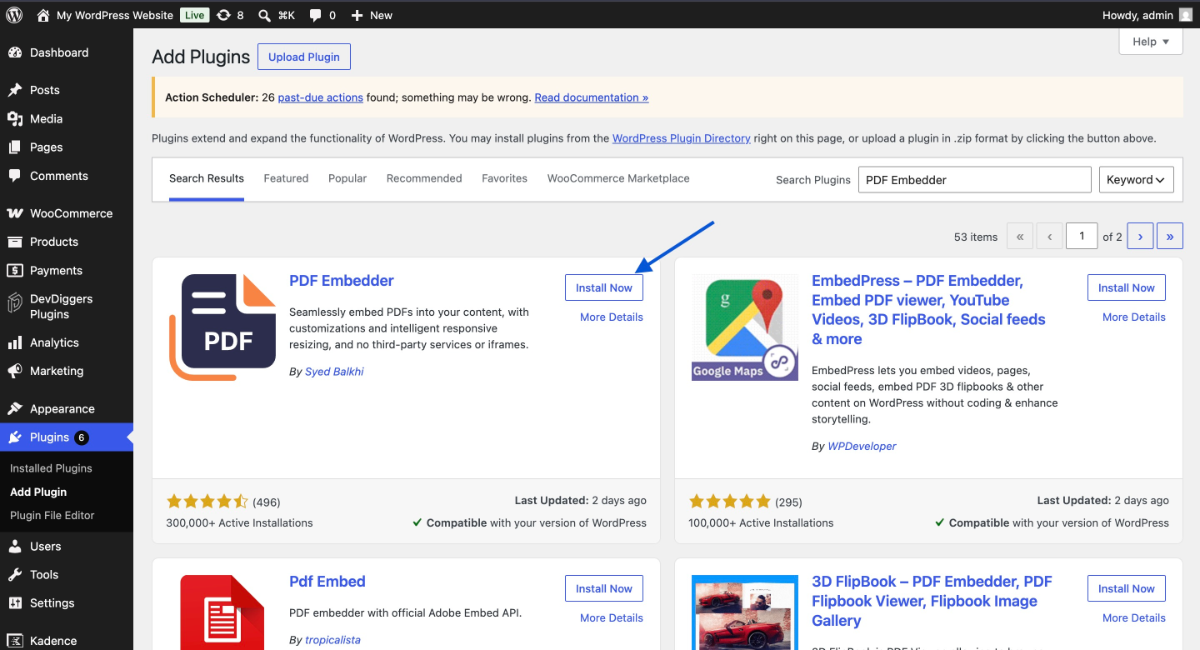1200x650 pixels.
Task: Install the EmbedPress plugin
Action: tap(1126, 288)
